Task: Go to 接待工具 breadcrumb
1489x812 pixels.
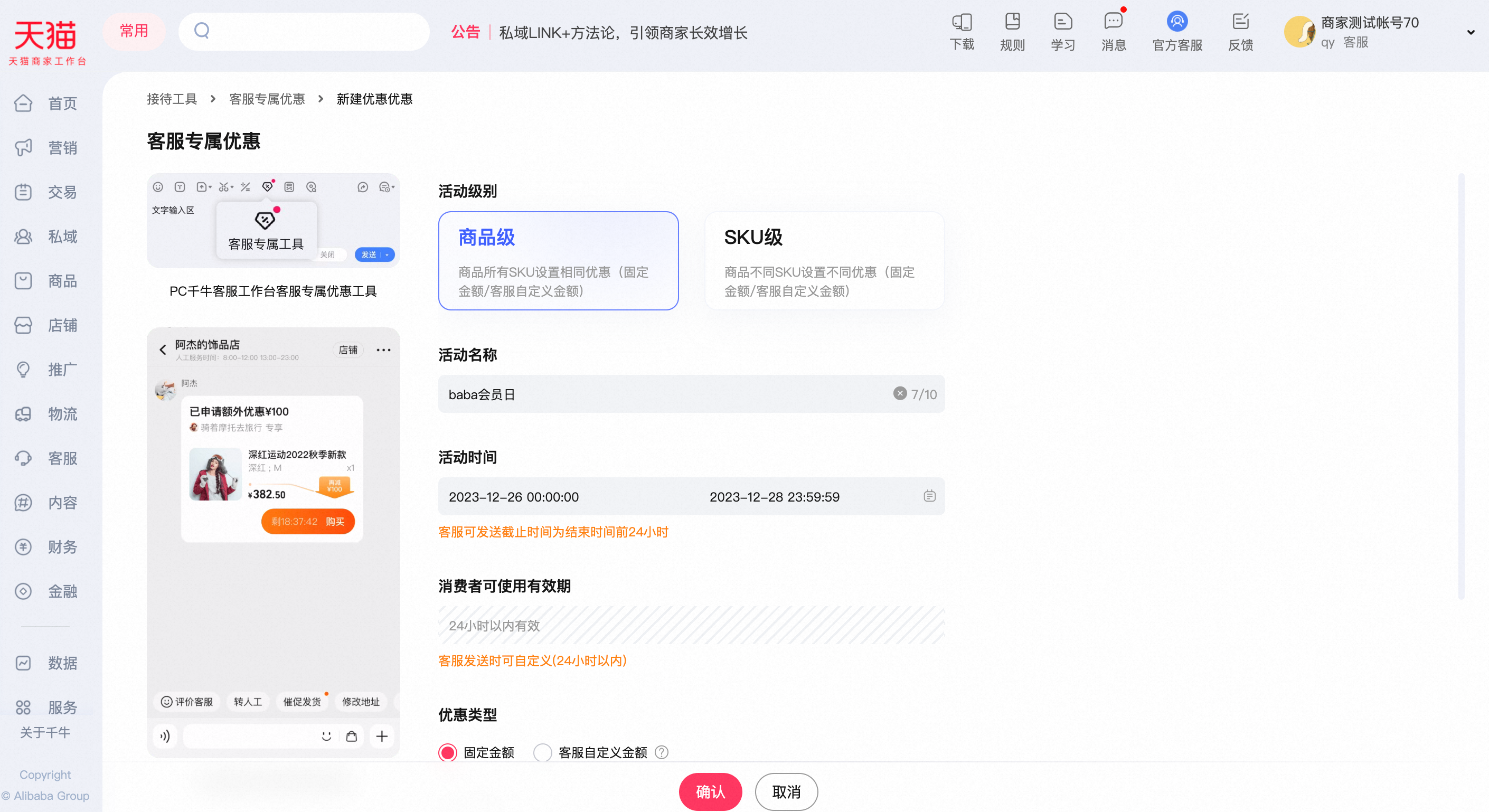Action: tap(172, 99)
